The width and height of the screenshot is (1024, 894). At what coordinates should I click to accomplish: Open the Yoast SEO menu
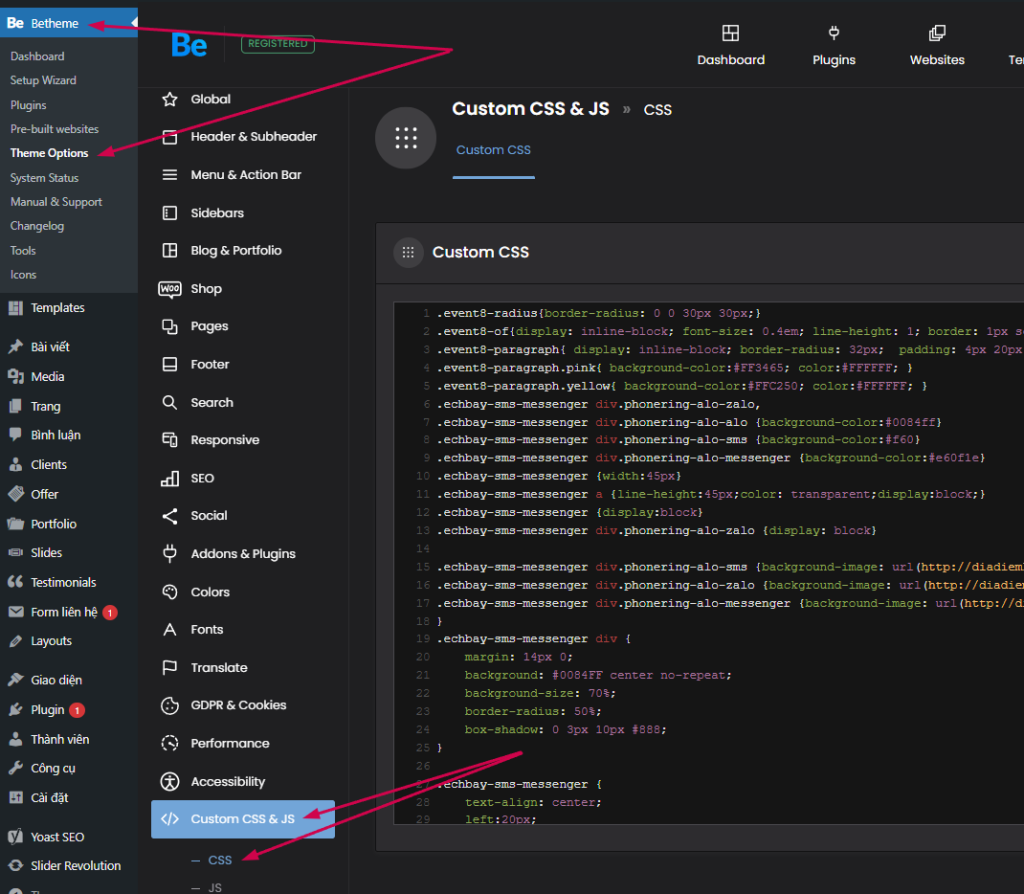coord(57,837)
